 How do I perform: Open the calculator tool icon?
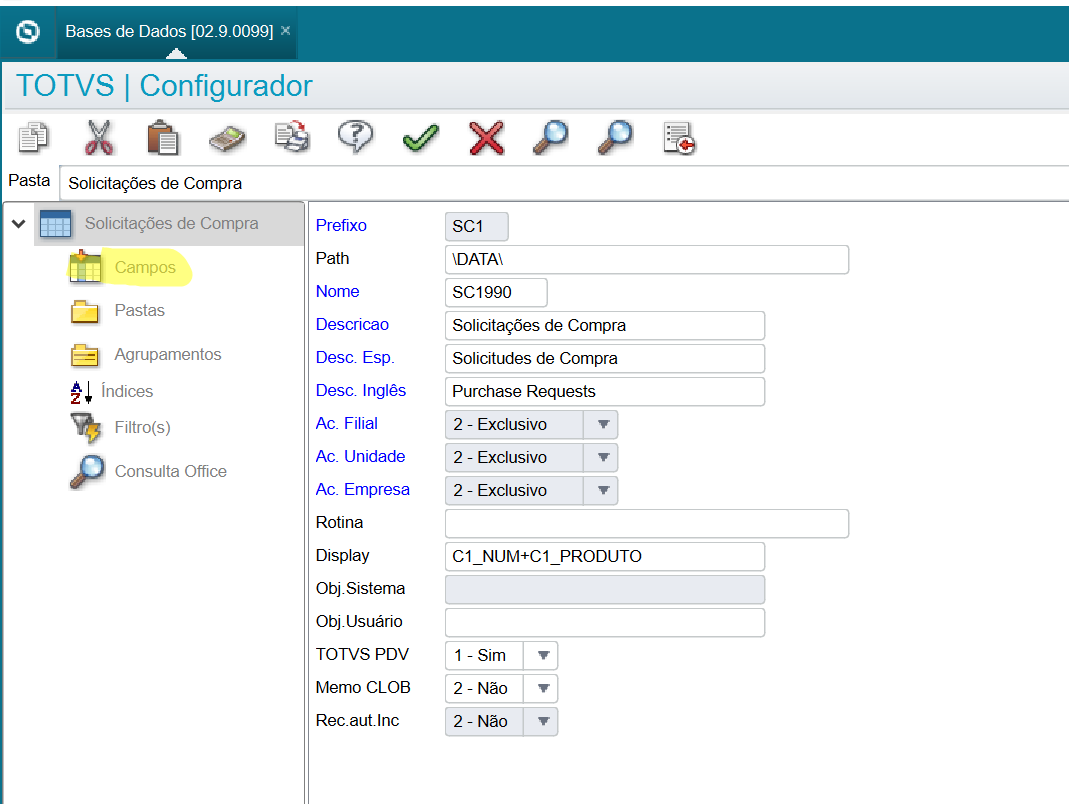point(227,138)
